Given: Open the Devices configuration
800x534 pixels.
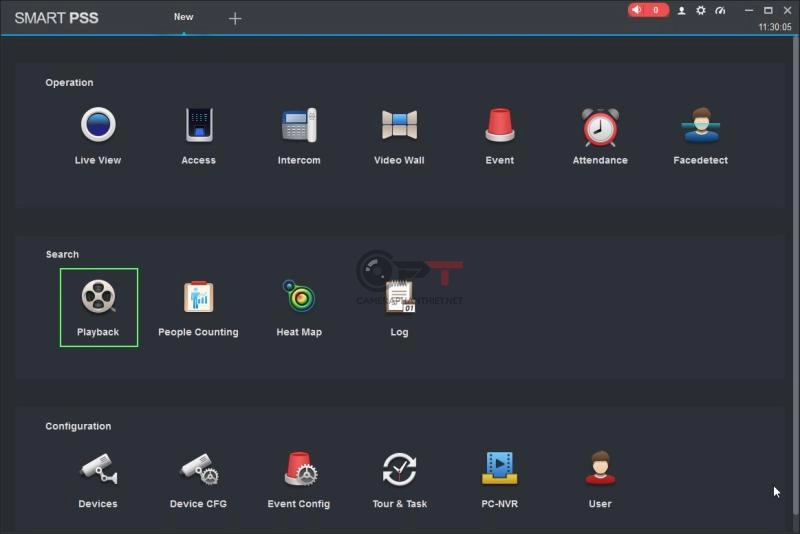Looking at the screenshot, I should pyautogui.click(x=98, y=470).
